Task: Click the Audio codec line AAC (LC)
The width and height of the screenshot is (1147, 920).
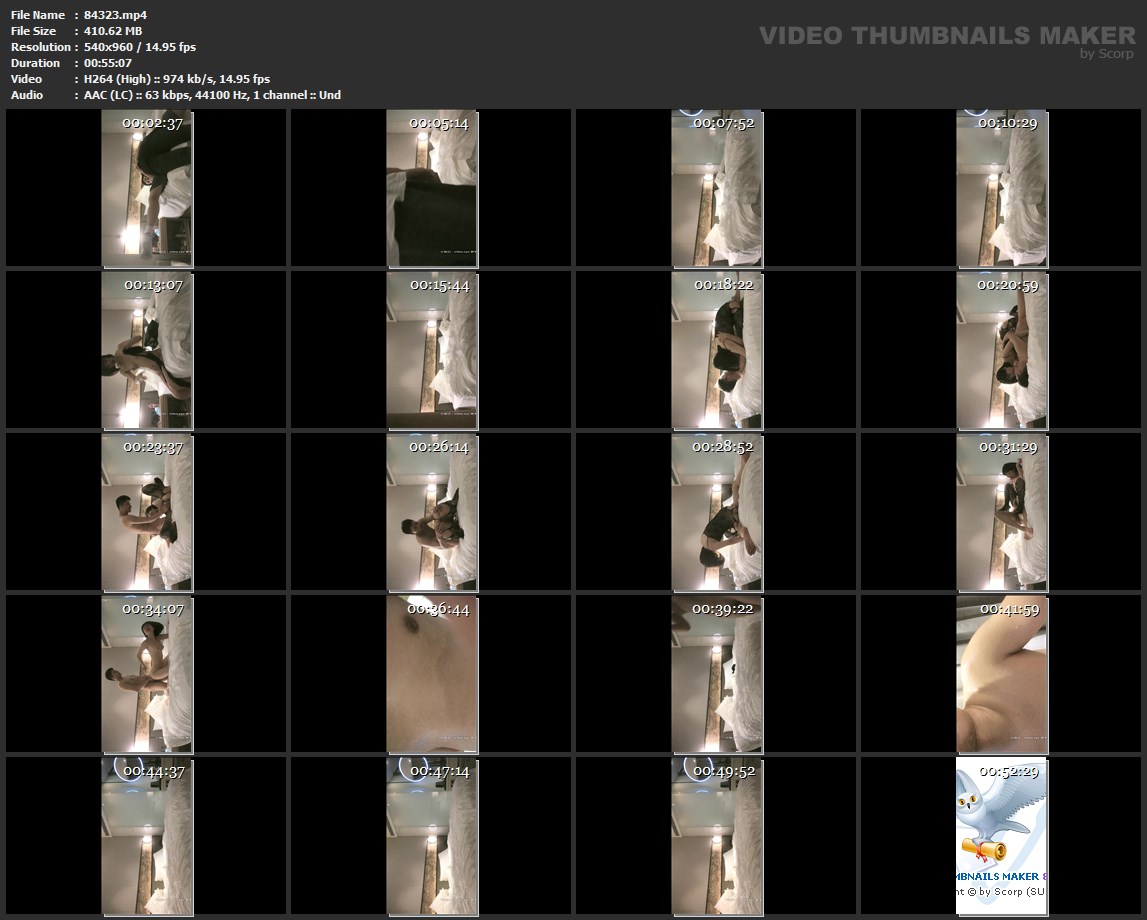Action: click(x=212, y=95)
